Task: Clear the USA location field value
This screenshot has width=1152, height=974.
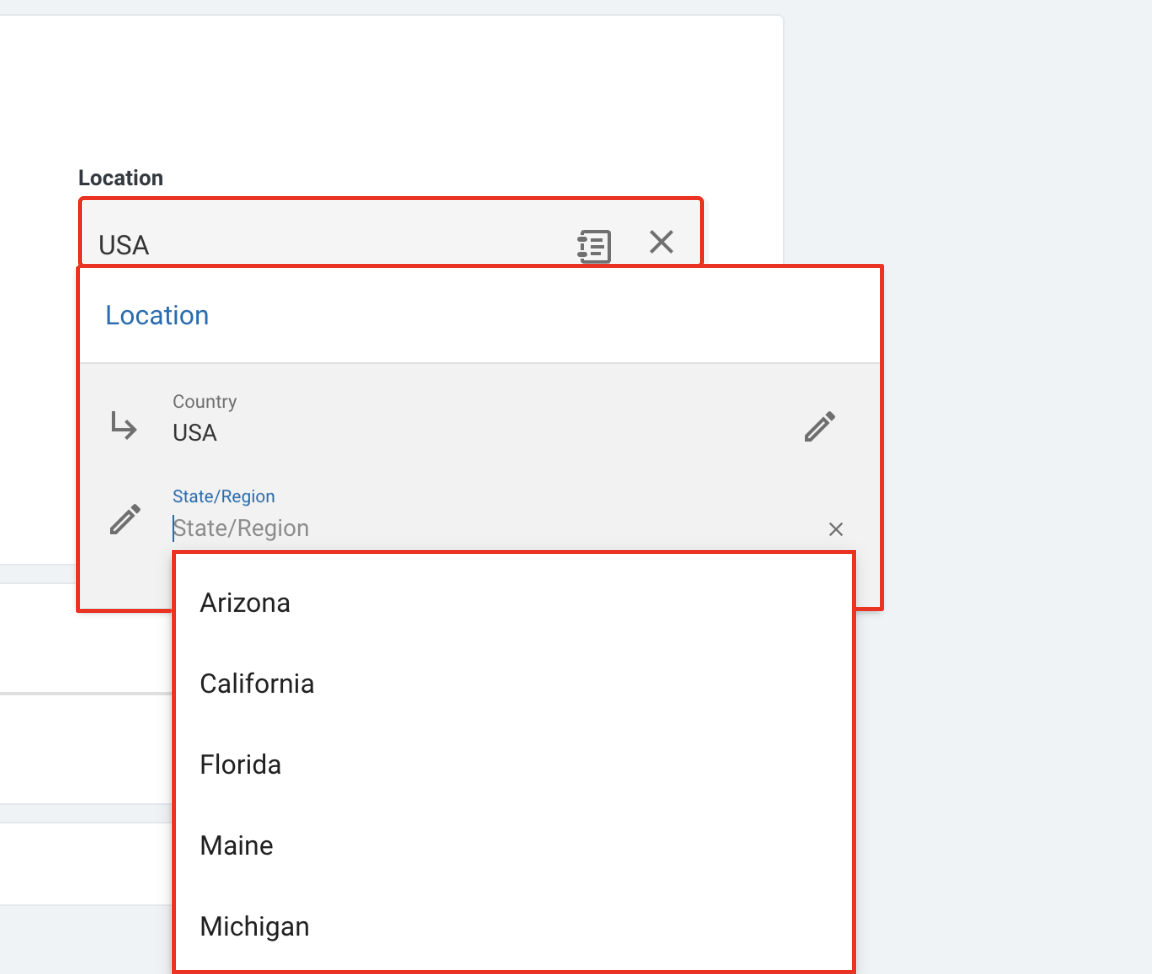Action: pyautogui.click(x=661, y=242)
